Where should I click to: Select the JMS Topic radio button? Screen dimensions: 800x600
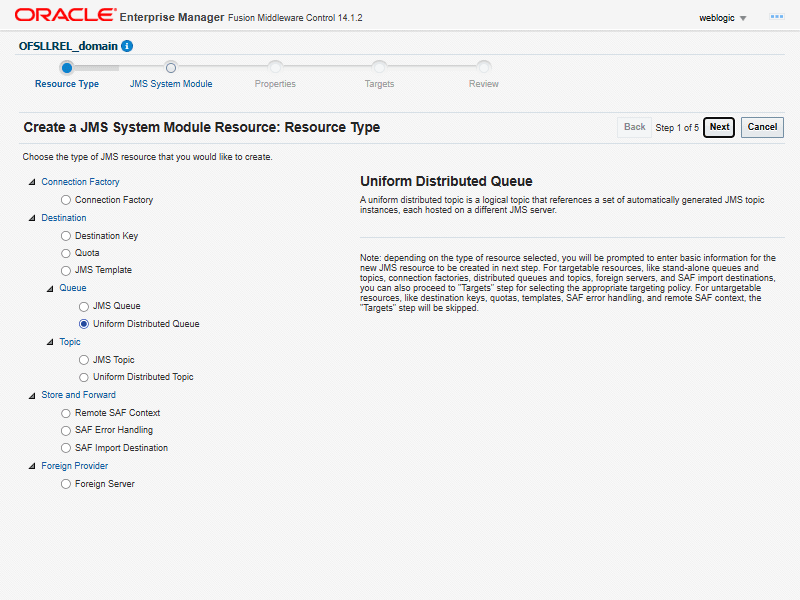(84, 360)
